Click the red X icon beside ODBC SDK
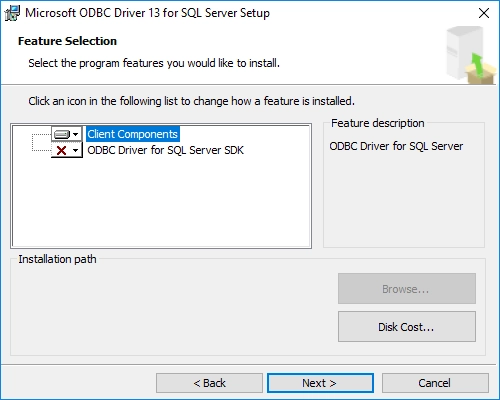The width and height of the screenshot is (500, 400). point(61,150)
